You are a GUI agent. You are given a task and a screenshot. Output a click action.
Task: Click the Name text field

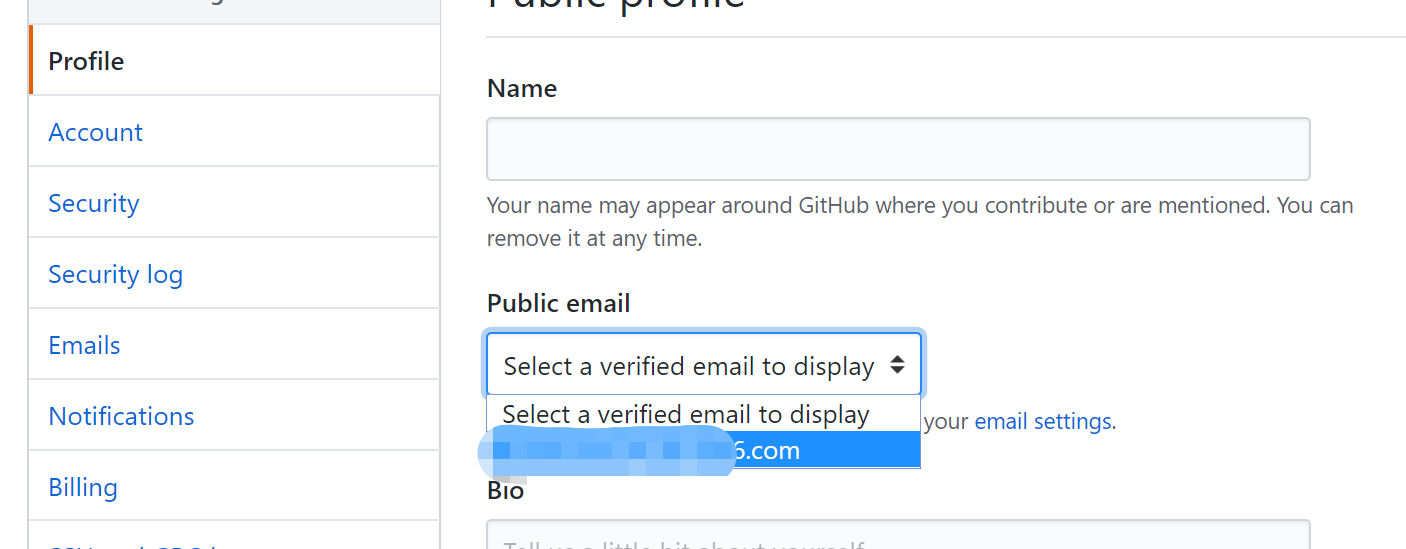point(898,149)
